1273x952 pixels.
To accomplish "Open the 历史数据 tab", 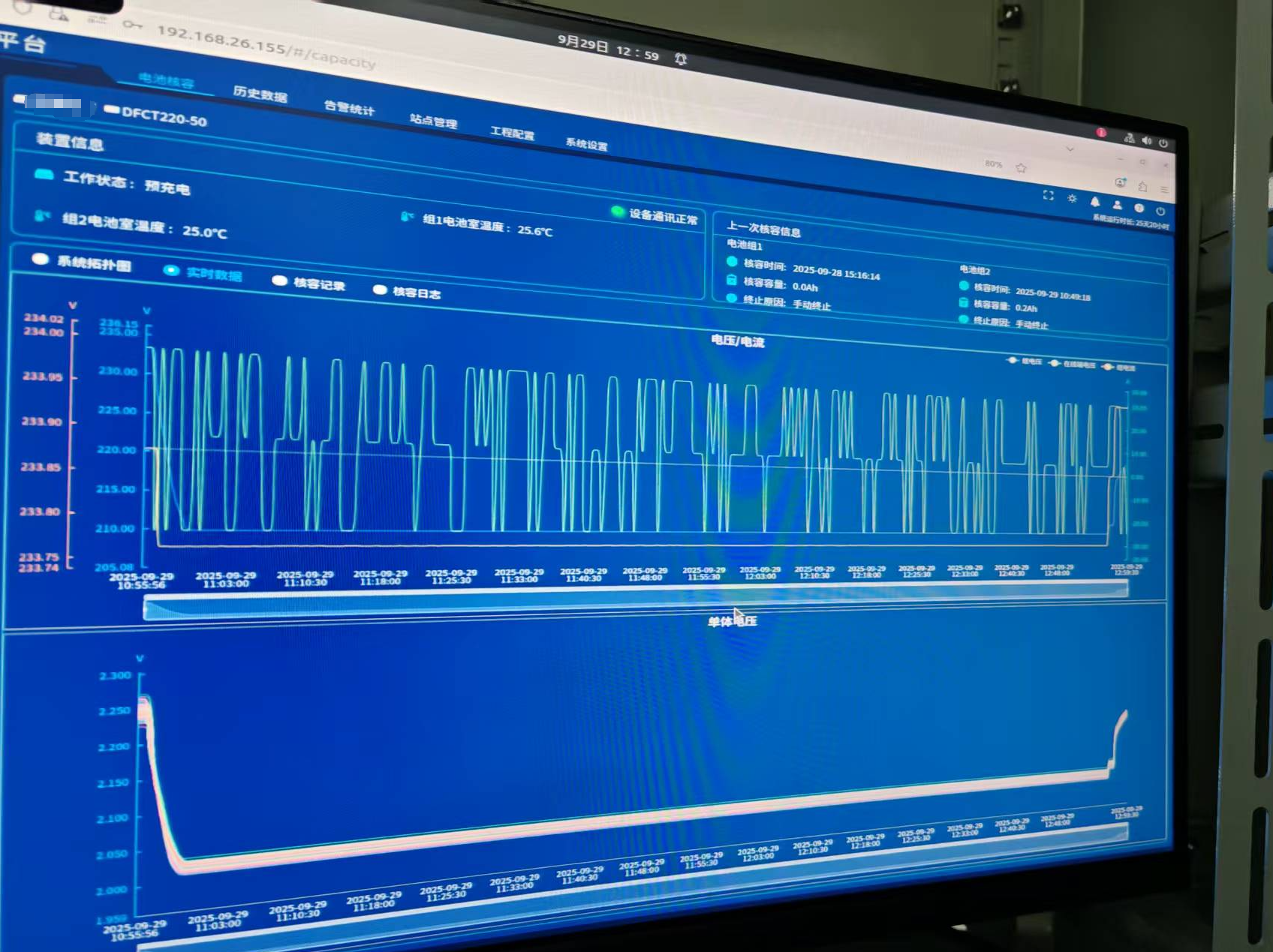I will (x=260, y=94).
